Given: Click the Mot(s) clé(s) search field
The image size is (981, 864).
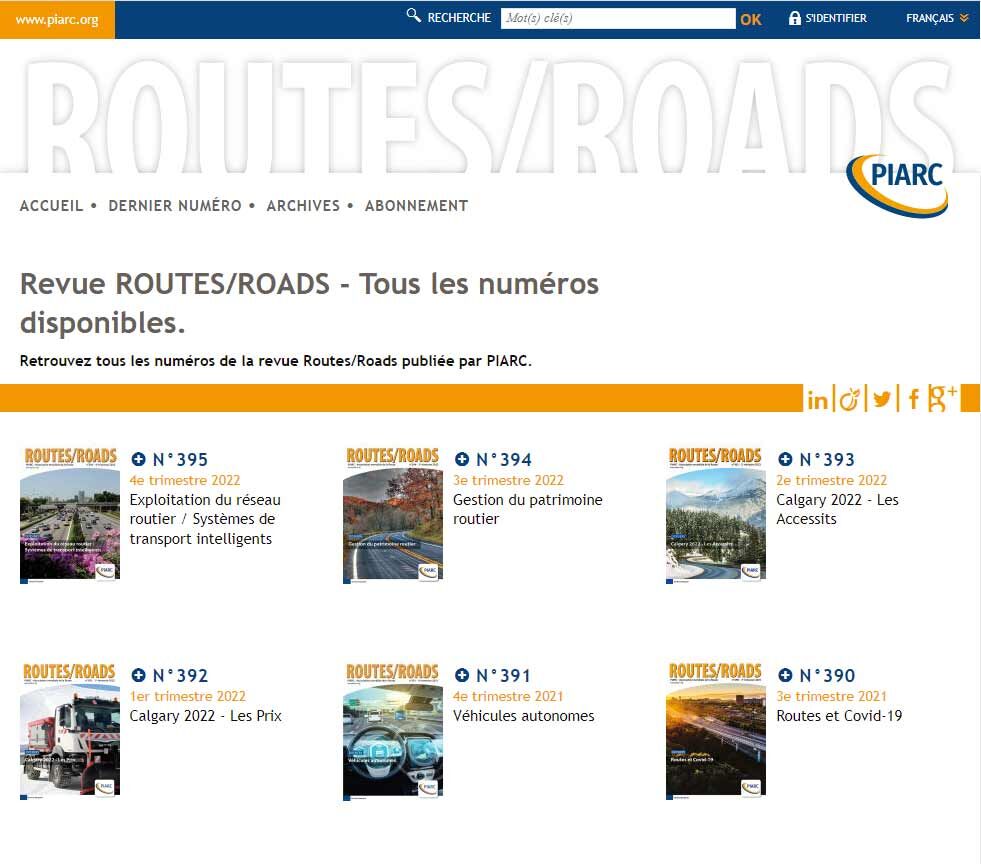Looking at the screenshot, I should pyautogui.click(x=618, y=18).
